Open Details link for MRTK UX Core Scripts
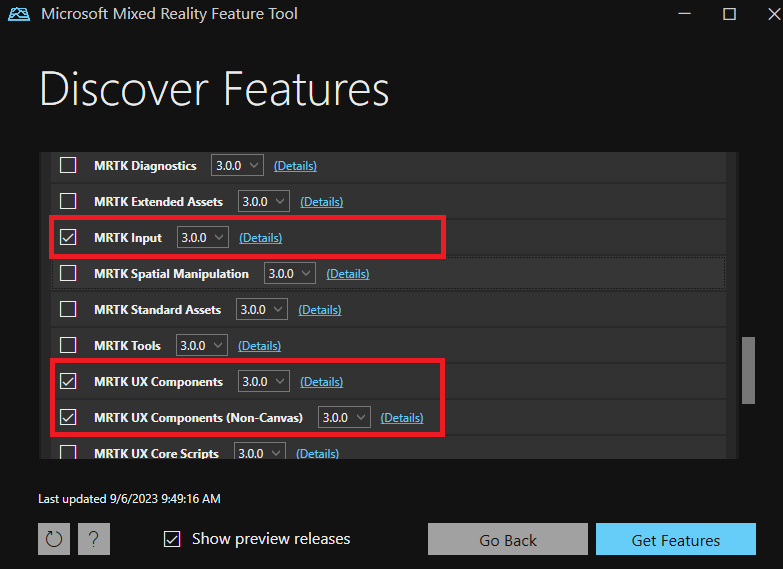Image resolution: width=783 pixels, height=569 pixels. tap(318, 453)
